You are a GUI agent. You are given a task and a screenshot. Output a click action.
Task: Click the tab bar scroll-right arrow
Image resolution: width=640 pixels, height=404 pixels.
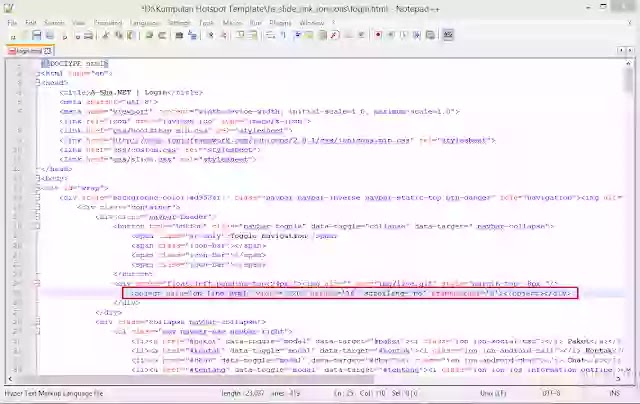(630, 50)
